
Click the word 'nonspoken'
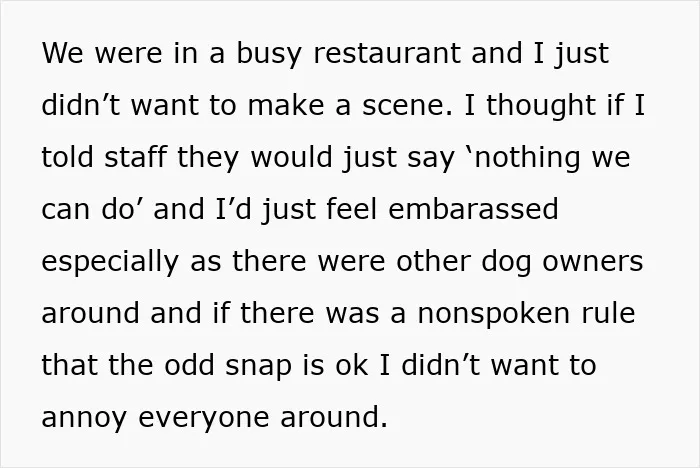[494, 314]
